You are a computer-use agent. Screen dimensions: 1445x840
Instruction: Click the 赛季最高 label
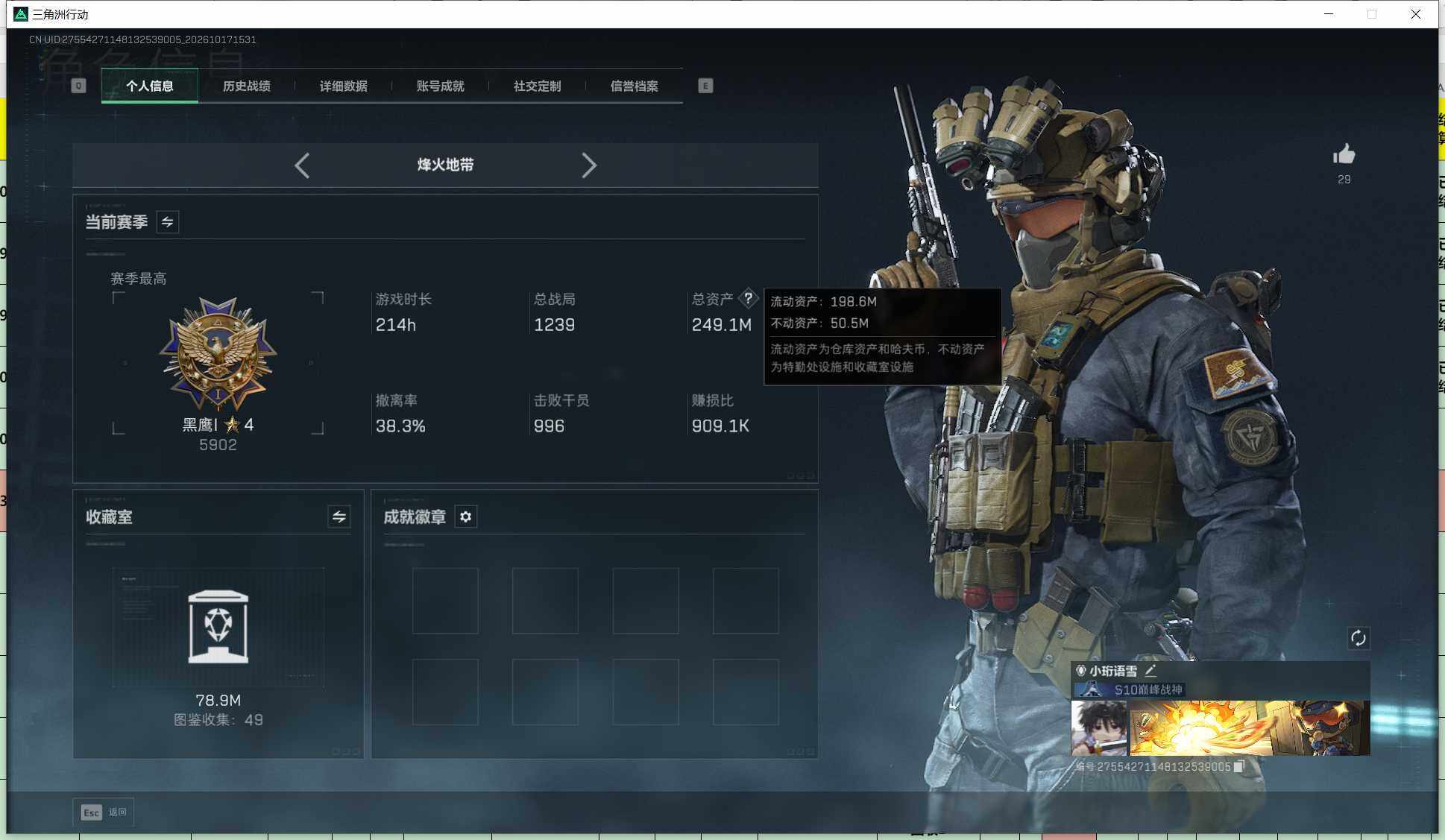click(139, 279)
